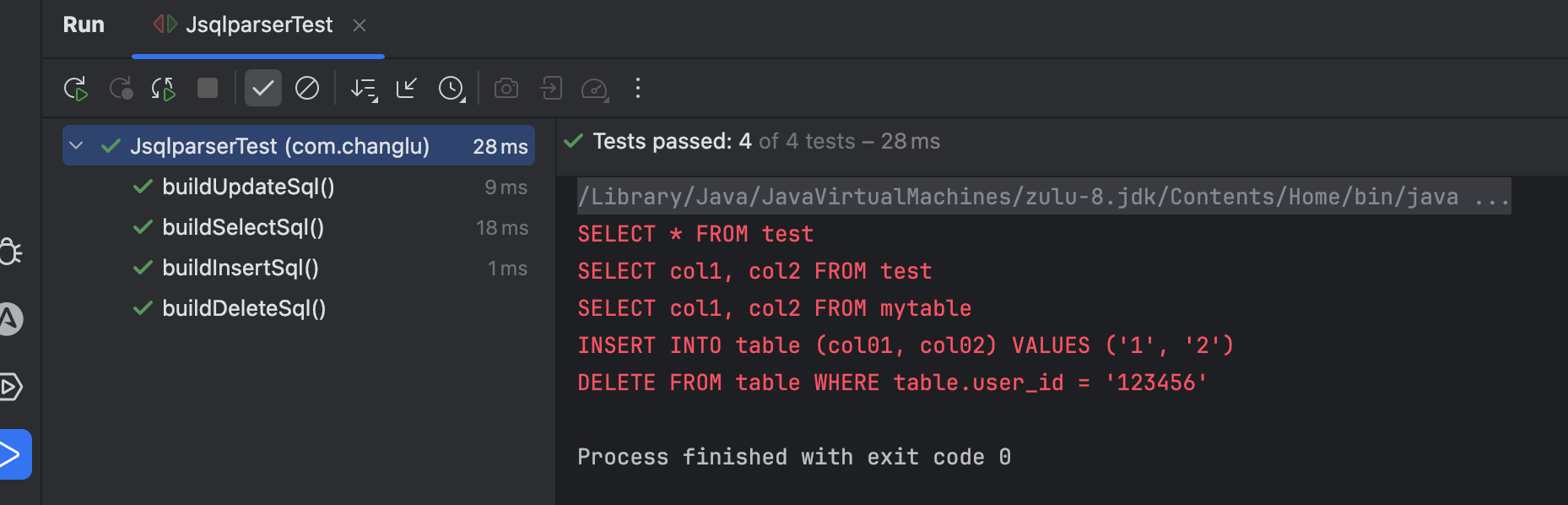This screenshot has width=1568, height=505.
Task: Close the JsqlparserTest tab
Action: [360, 25]
